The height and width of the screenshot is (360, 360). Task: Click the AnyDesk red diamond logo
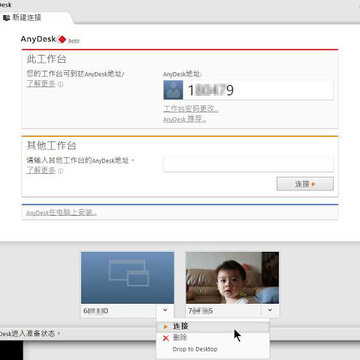point(62,39)
